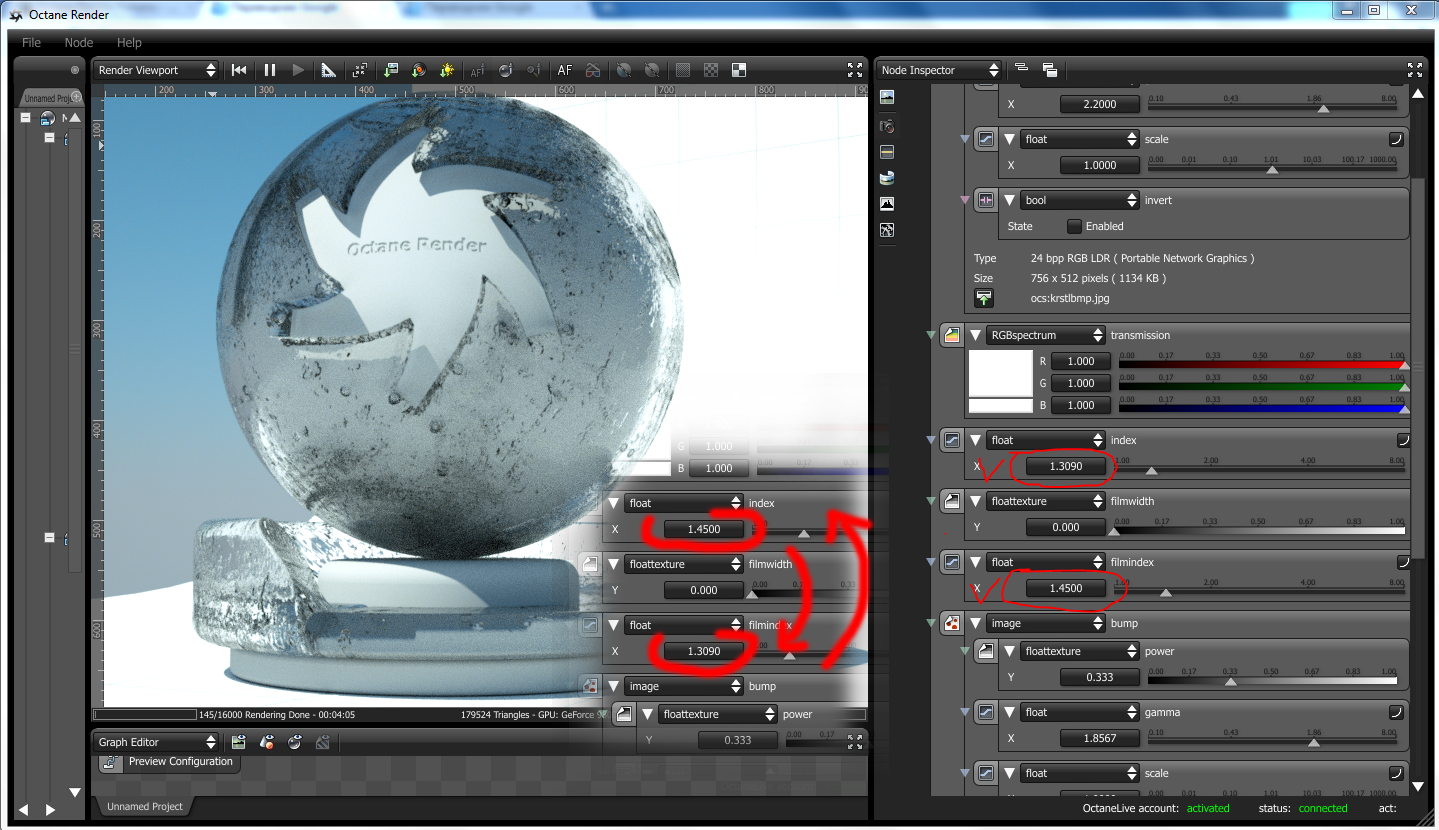1439x830 pixels.
Task: Click the greyed fourth Graph Editor toolbar icon
Action: tap(323, 742)
